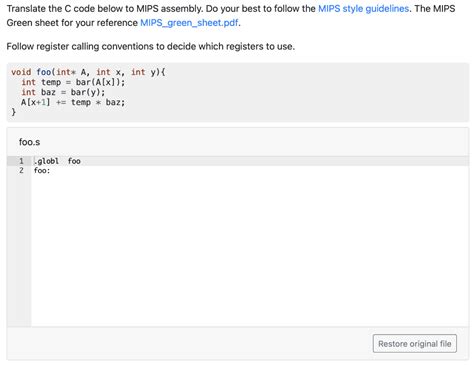Click the empty editor area below line 2

tap(250, 250)
